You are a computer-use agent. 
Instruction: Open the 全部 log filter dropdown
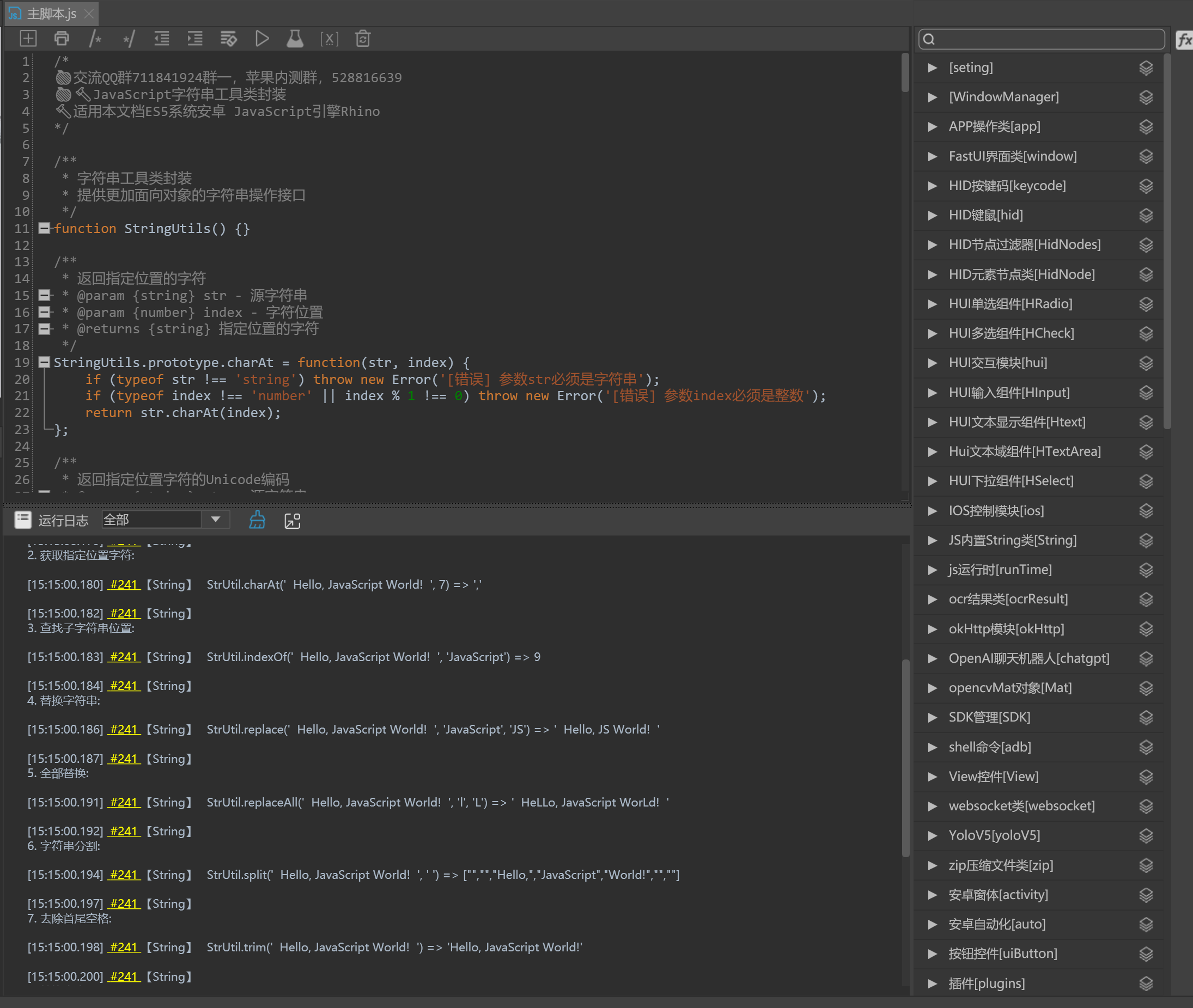[215, 520]
